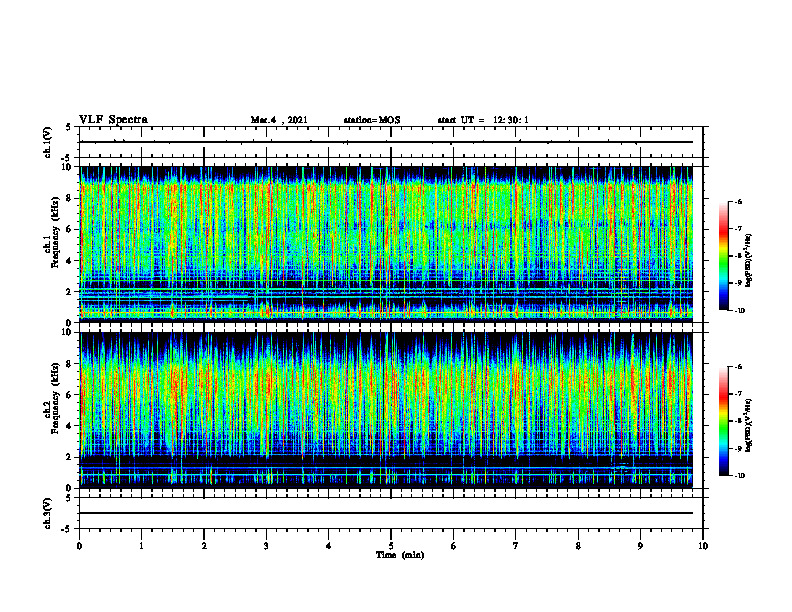Click time axis tick label '8'
Image resolution: width=792 pixels, height=612 pixels.
pyautogui.click(x=578, y=546)
